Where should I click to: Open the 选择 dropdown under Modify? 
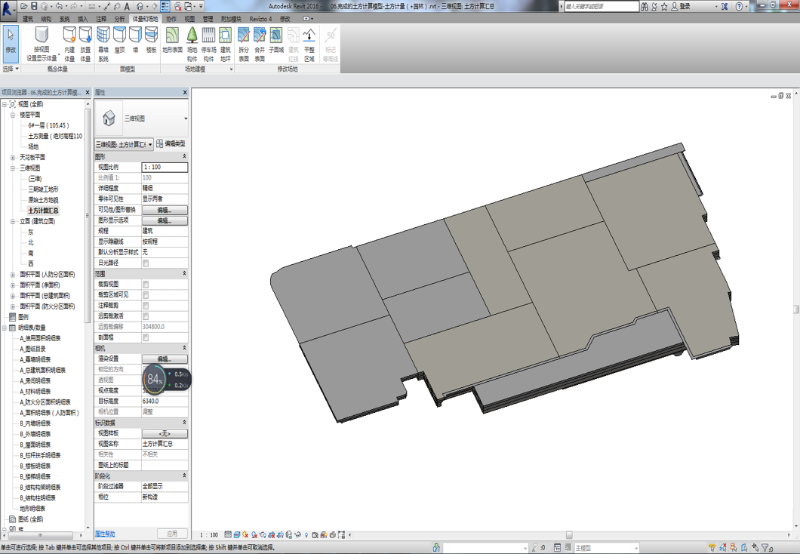pos(10,68)
